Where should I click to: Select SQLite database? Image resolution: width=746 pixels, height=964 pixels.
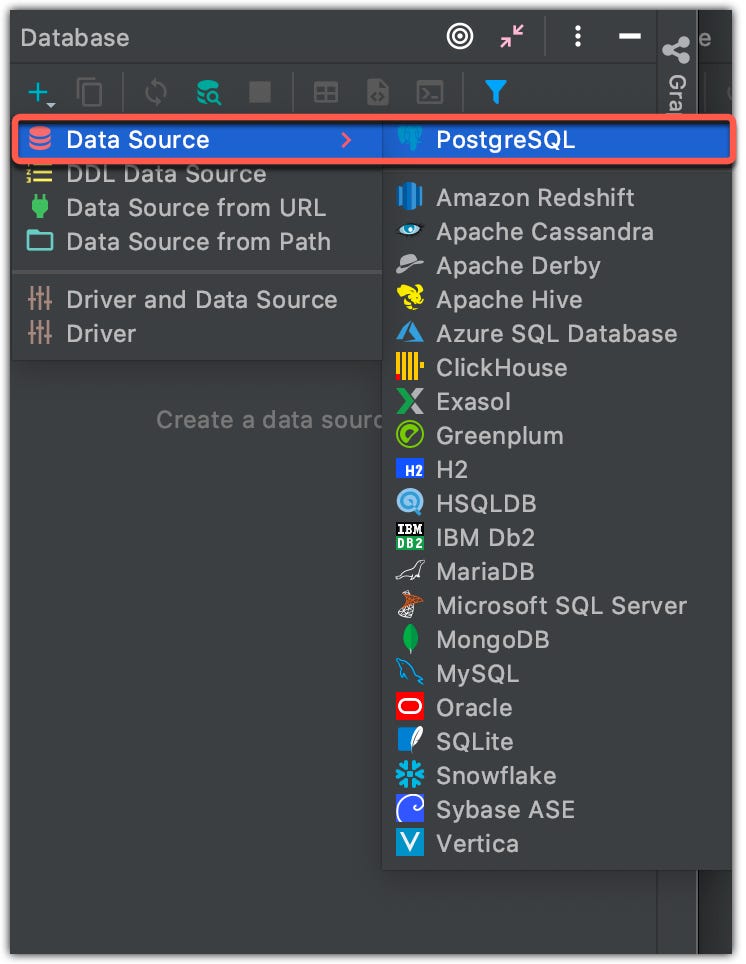(556, 741)
